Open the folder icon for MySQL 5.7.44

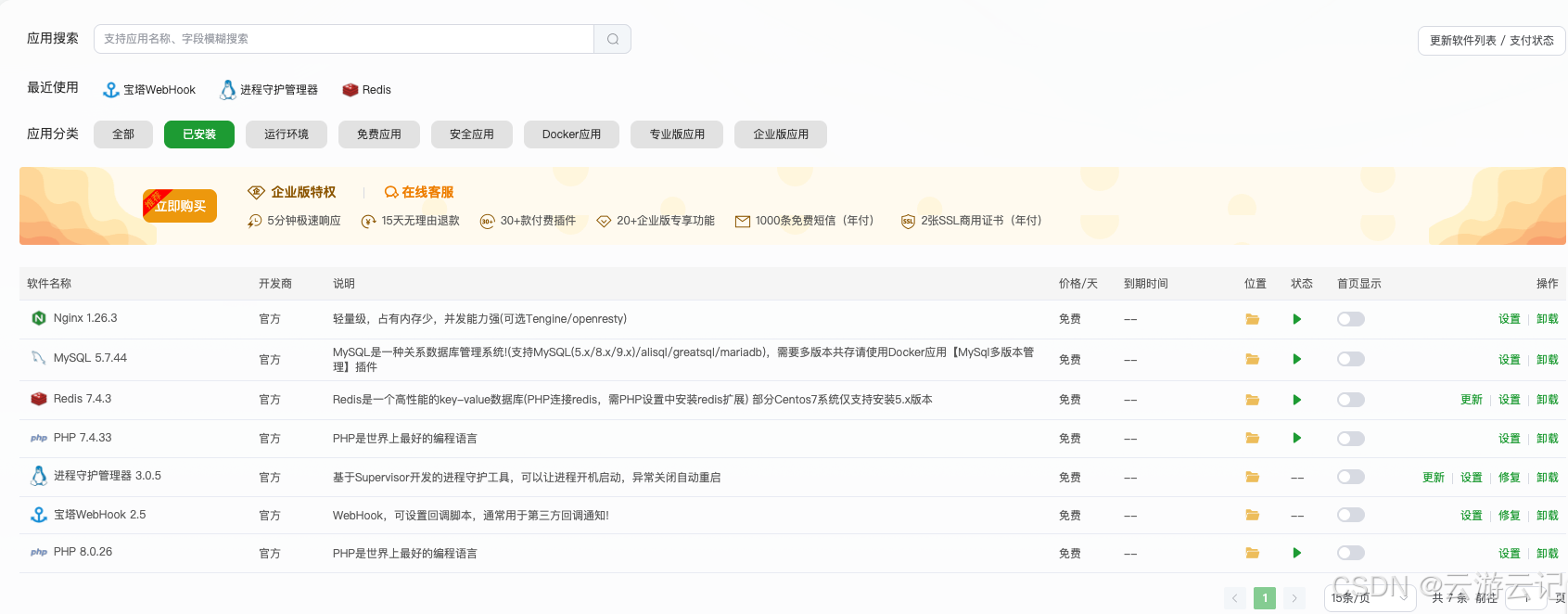pos(1252,359)
